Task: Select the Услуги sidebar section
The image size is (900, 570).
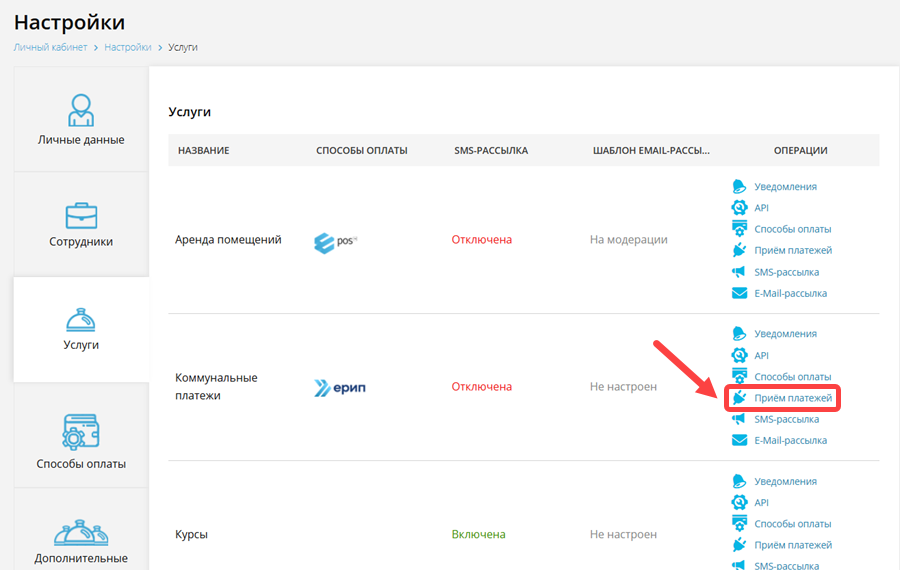Action: pyautogui.click(x=81, y=329)
